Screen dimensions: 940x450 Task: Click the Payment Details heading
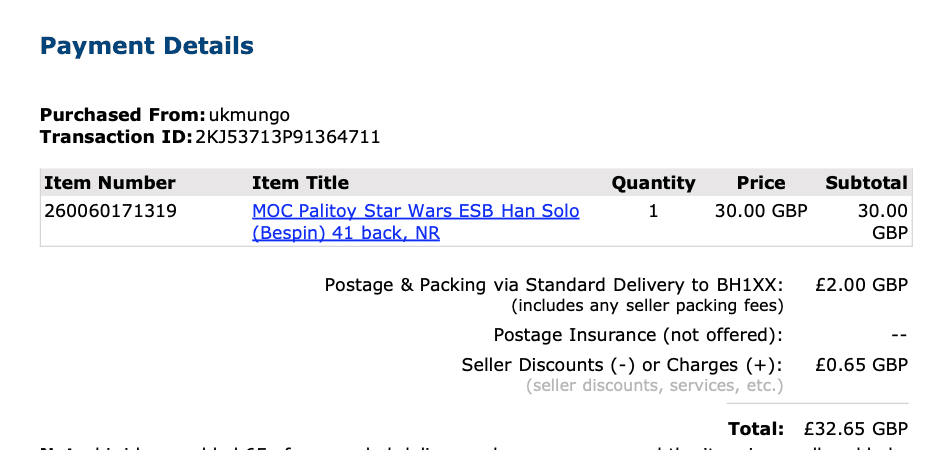(146, 46)
